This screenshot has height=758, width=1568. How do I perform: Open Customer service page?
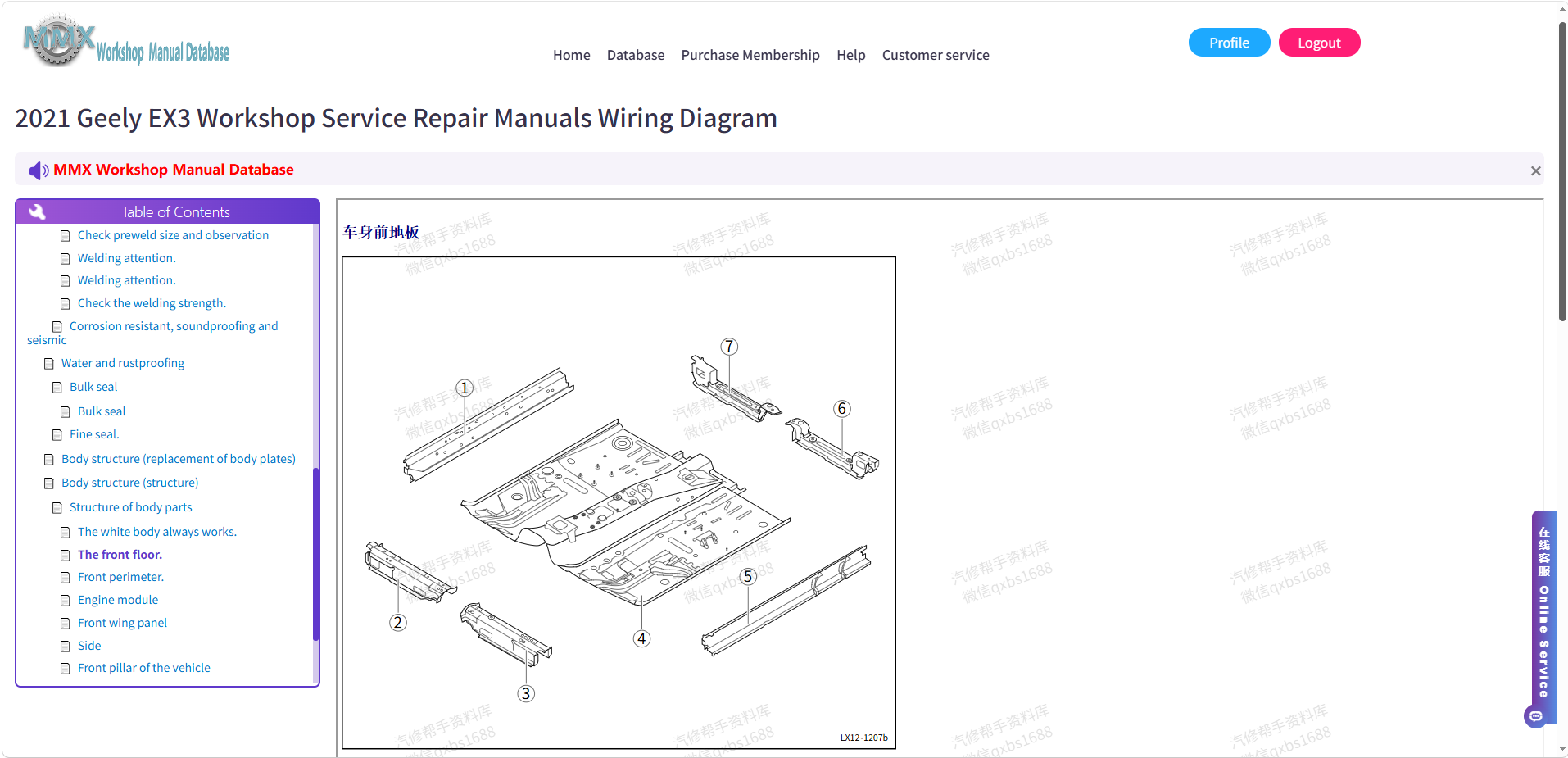[936, 55]
